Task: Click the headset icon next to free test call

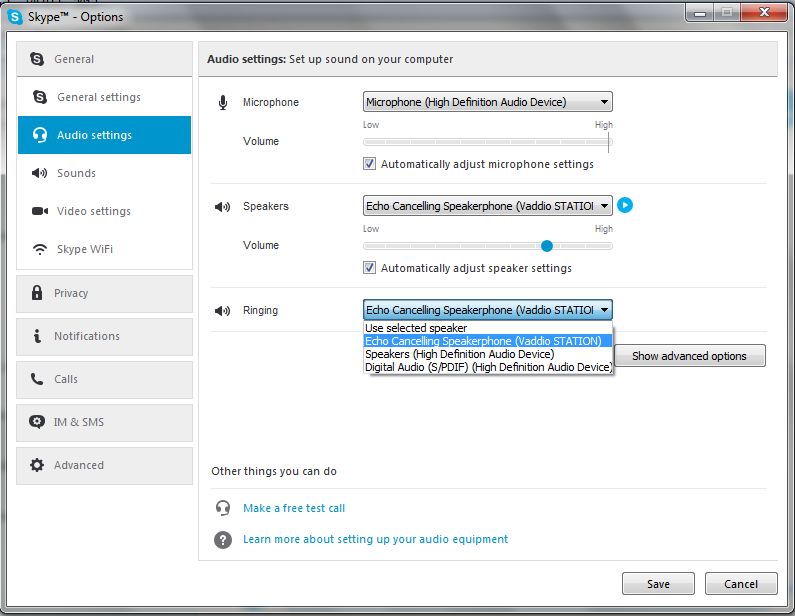Action: pos(223,508)
